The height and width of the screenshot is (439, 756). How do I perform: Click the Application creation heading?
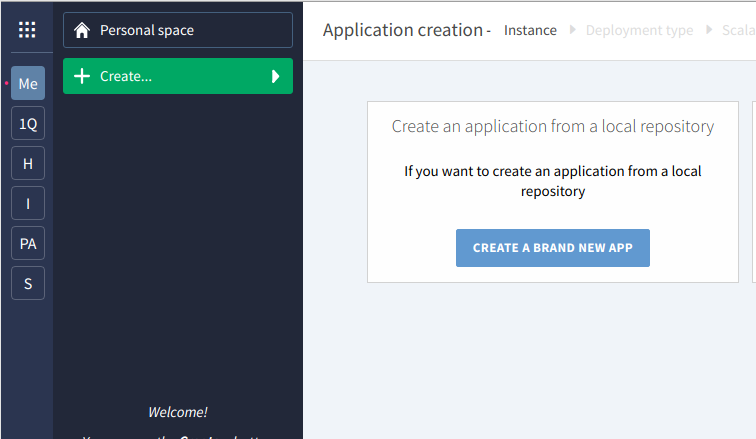pyautogui.click(x=403, y=30)
